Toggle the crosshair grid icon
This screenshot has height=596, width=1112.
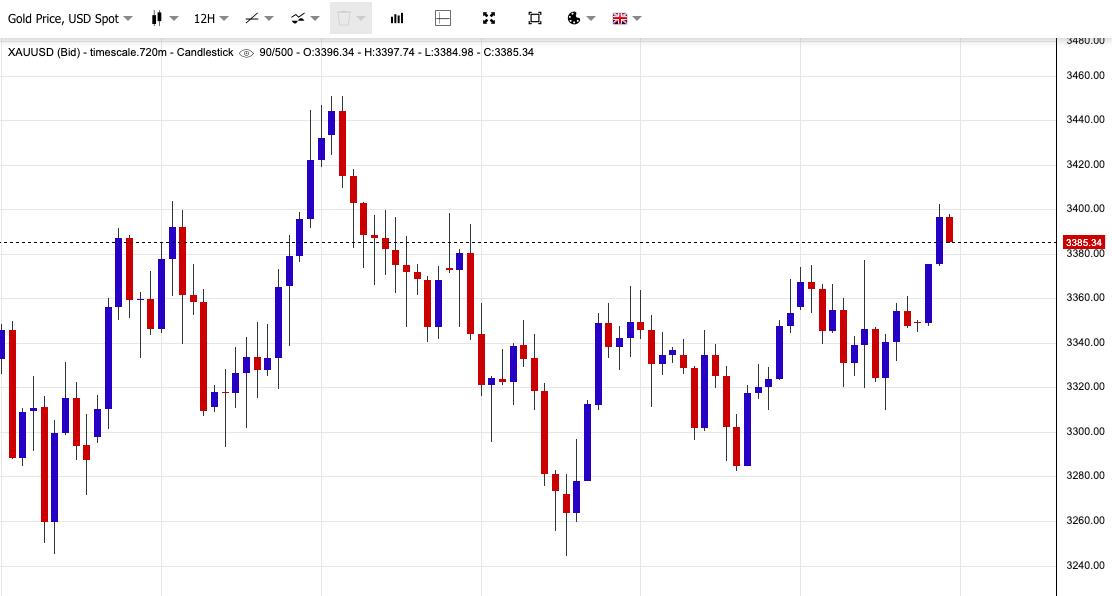pos(443,18)
